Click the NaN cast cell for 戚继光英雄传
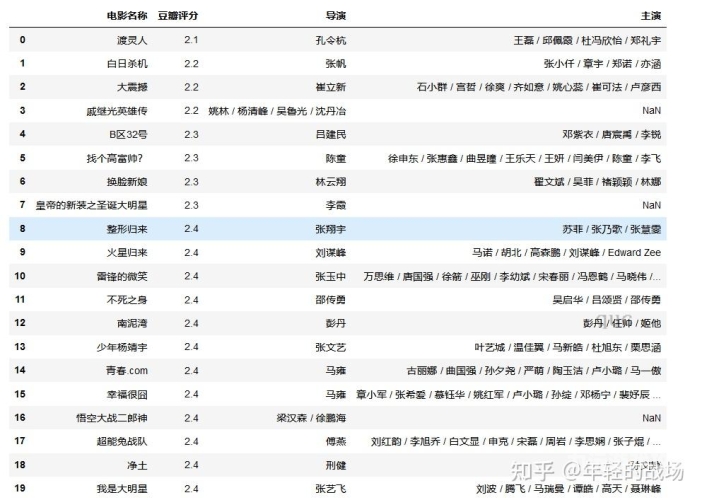 point(651,111)
